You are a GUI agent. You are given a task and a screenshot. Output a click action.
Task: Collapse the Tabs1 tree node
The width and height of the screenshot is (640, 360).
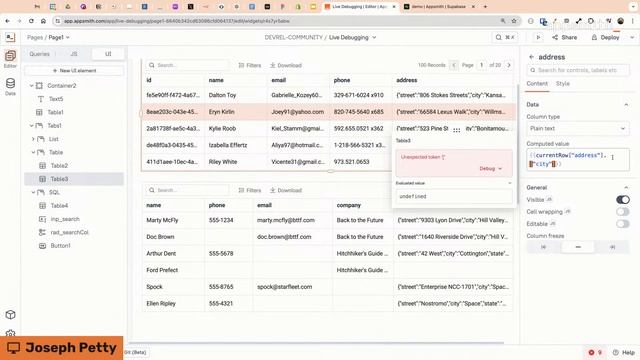31,126
